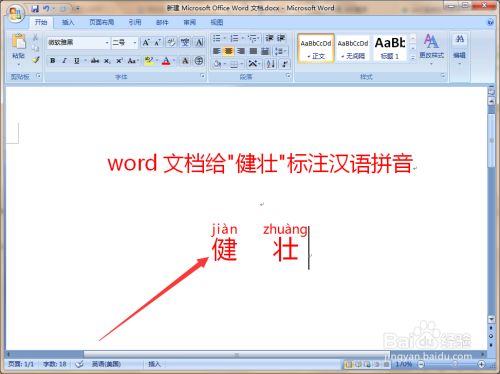
Task: Click the Decrease Indent icon
Action: coord(269,38)
